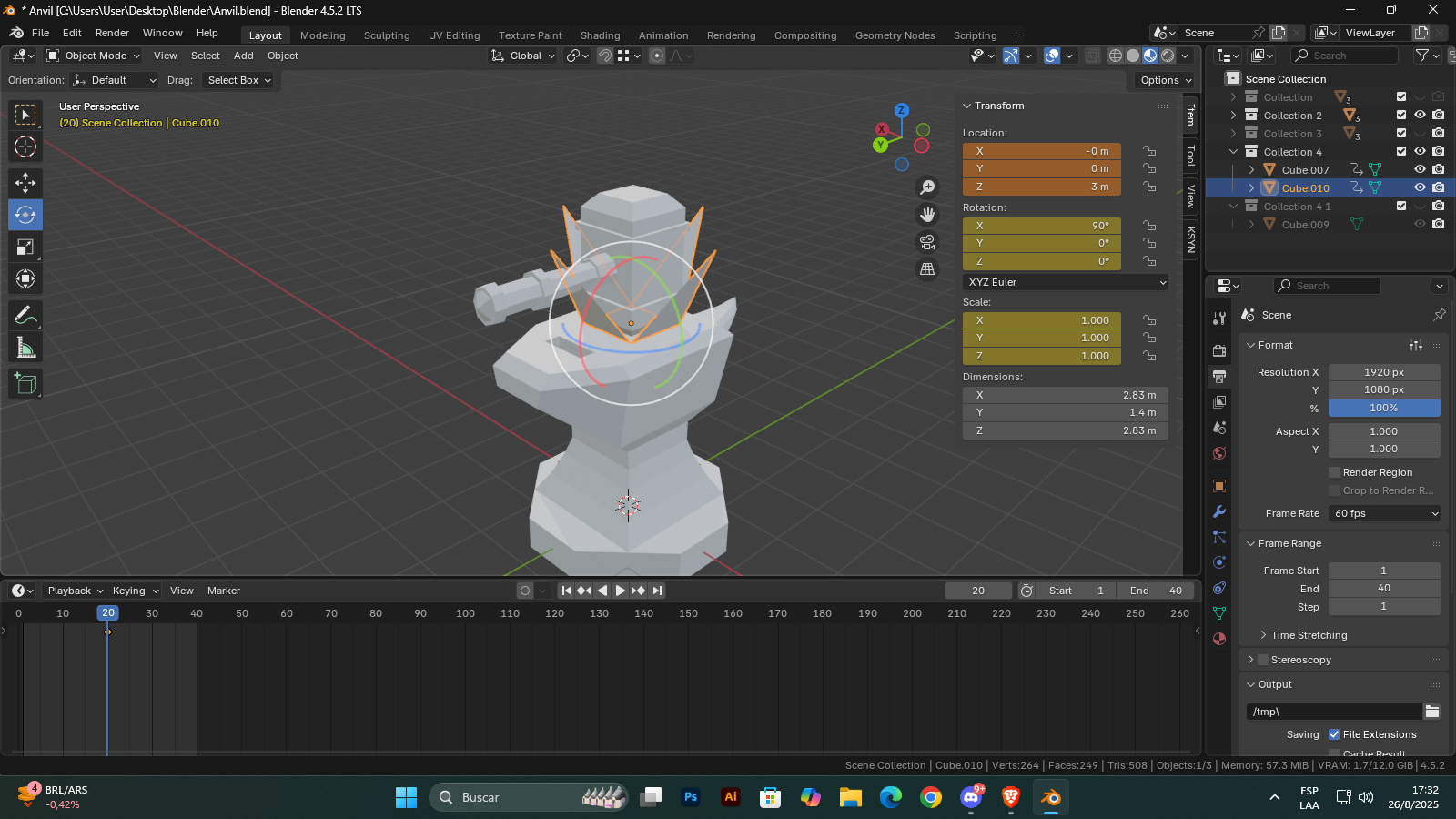Select the Annotate tool
1456x819 pixels.
(25, 316)
